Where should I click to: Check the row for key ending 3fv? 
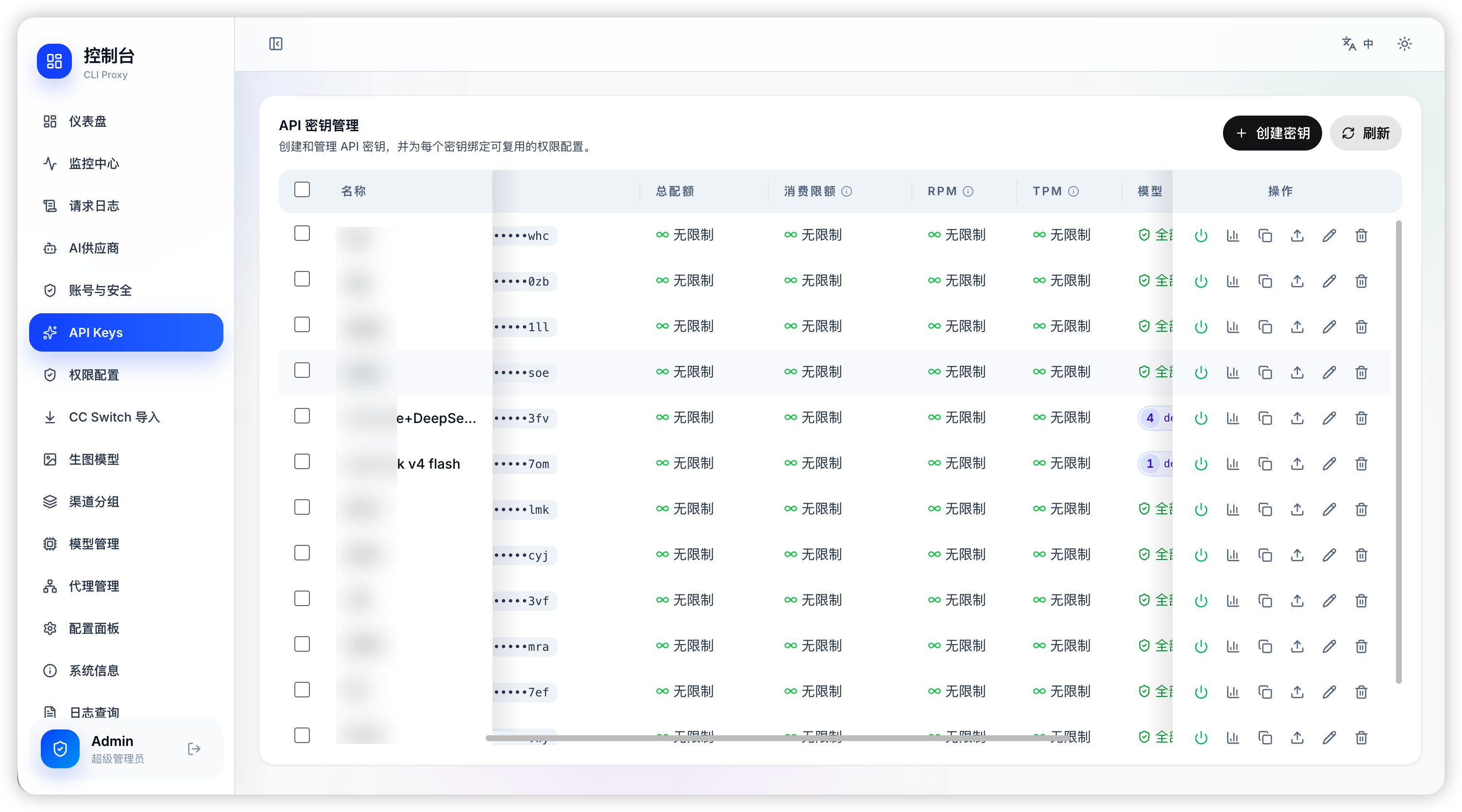click(x=302, y=416)
